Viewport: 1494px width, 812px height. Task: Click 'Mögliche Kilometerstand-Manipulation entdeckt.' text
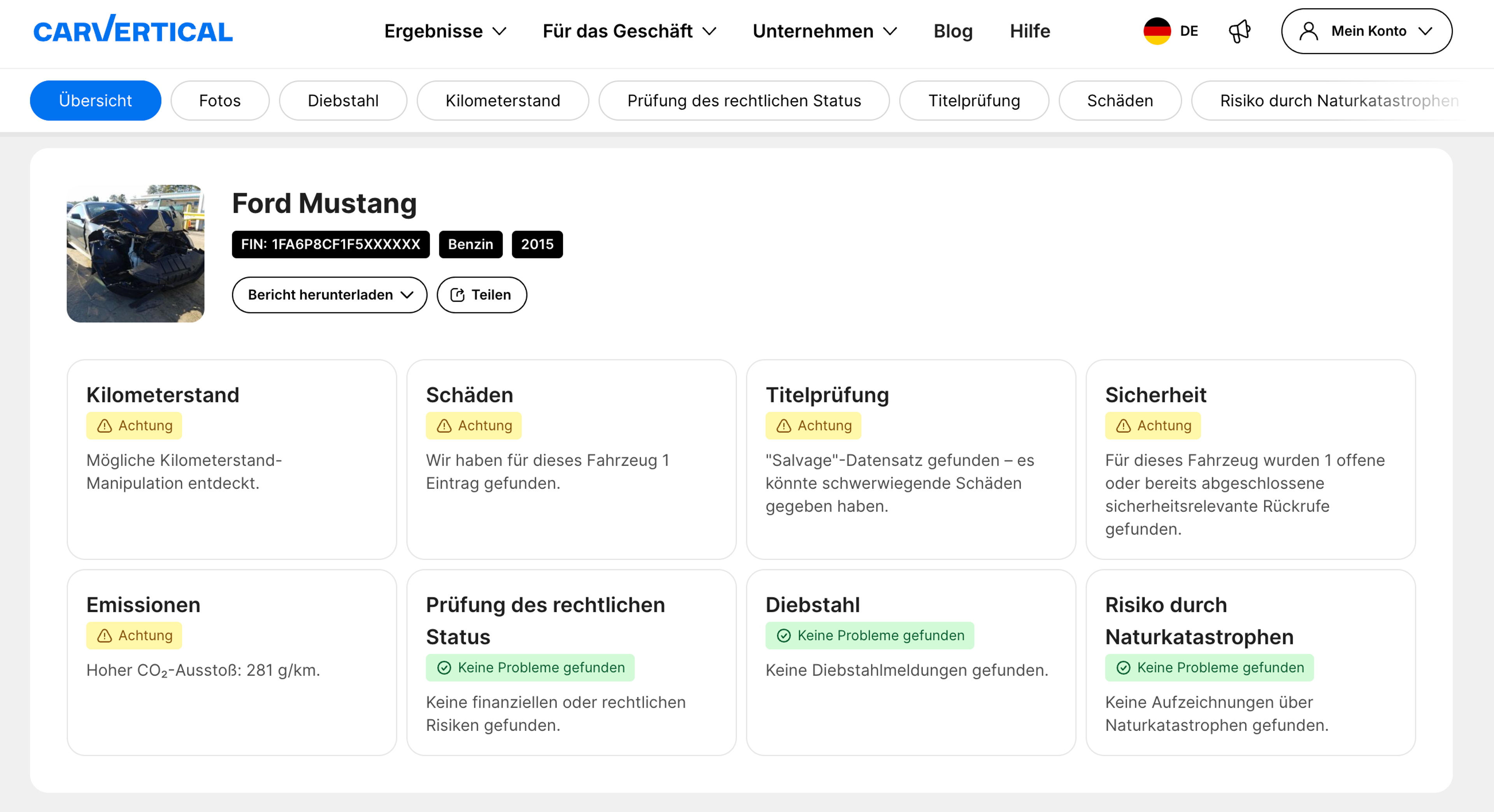(x=184, y=472)
